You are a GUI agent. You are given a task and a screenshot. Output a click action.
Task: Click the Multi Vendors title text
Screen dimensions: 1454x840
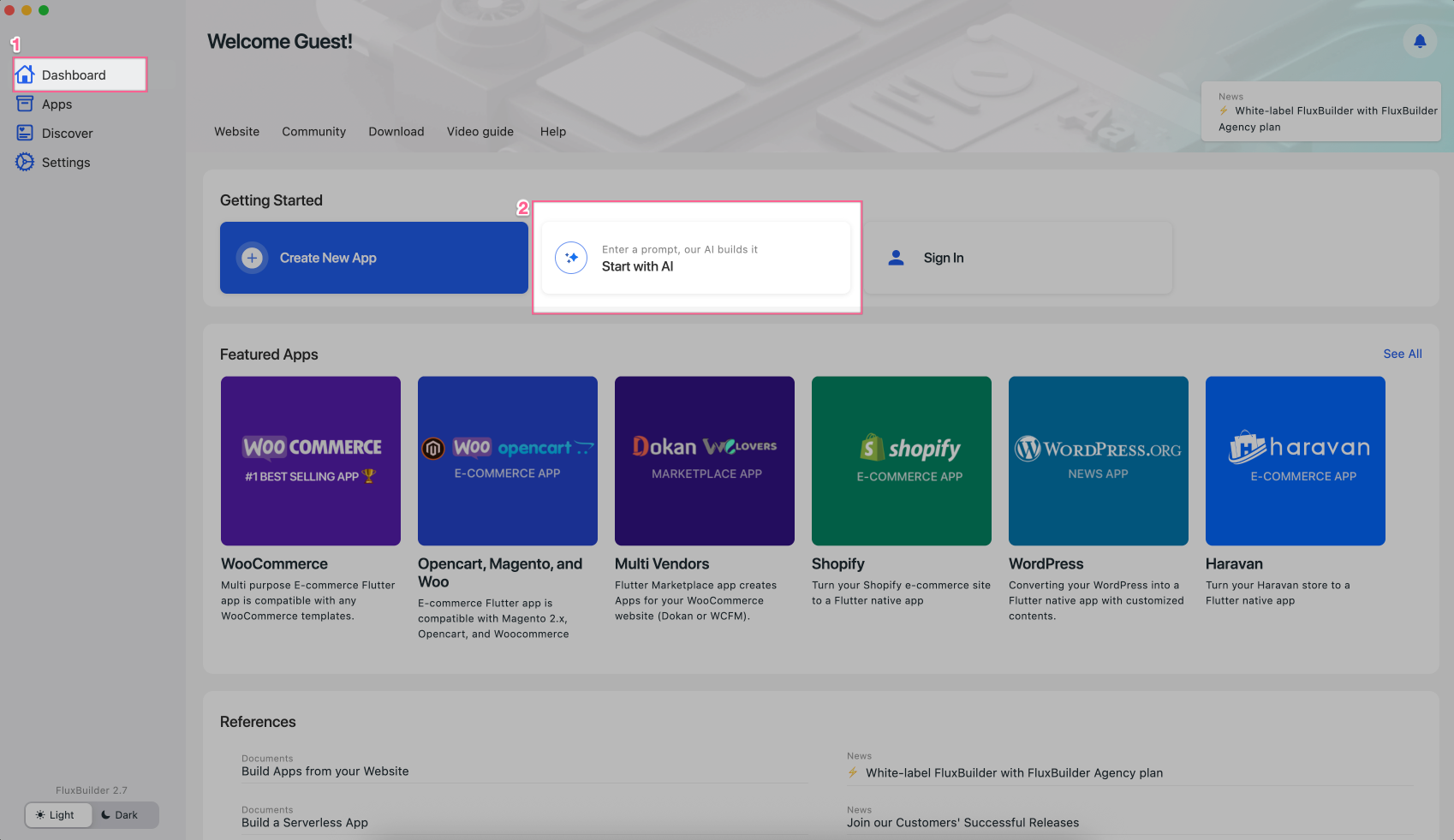click(x=662, y=563)
